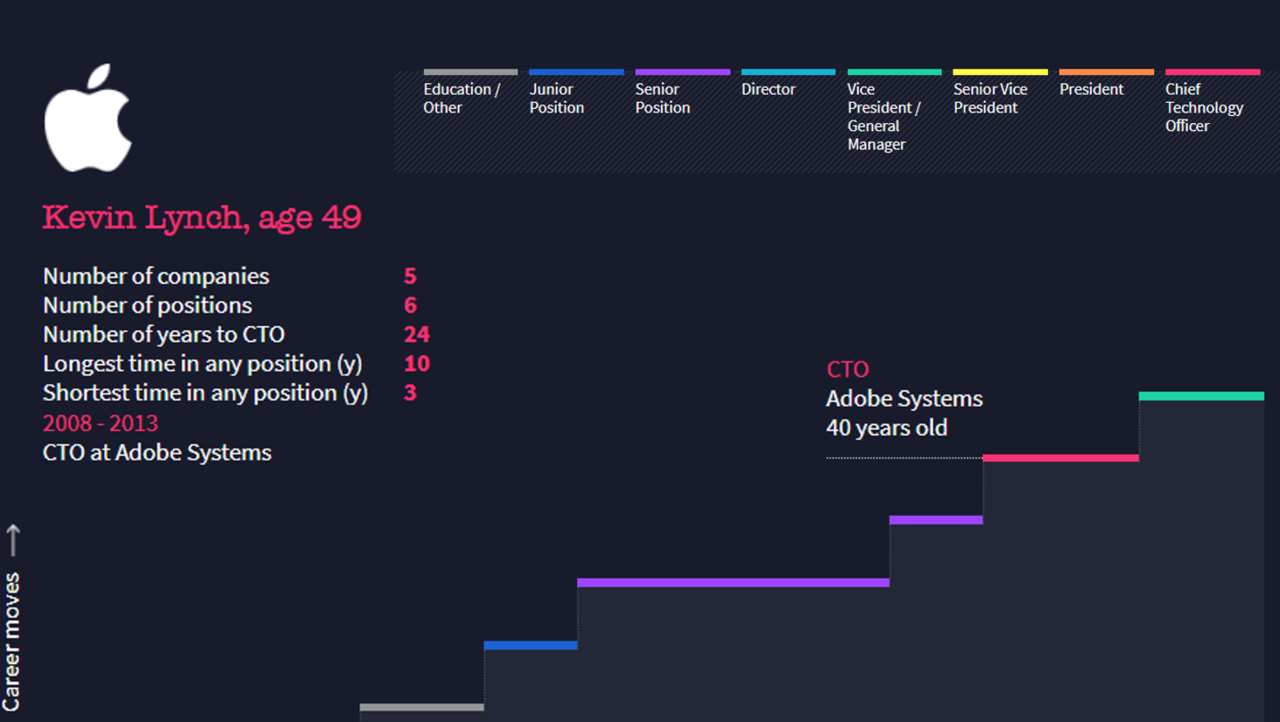Select the gray education step bar in chart
The height and width of the screenshot is (722, 1280).
(421, 707)
